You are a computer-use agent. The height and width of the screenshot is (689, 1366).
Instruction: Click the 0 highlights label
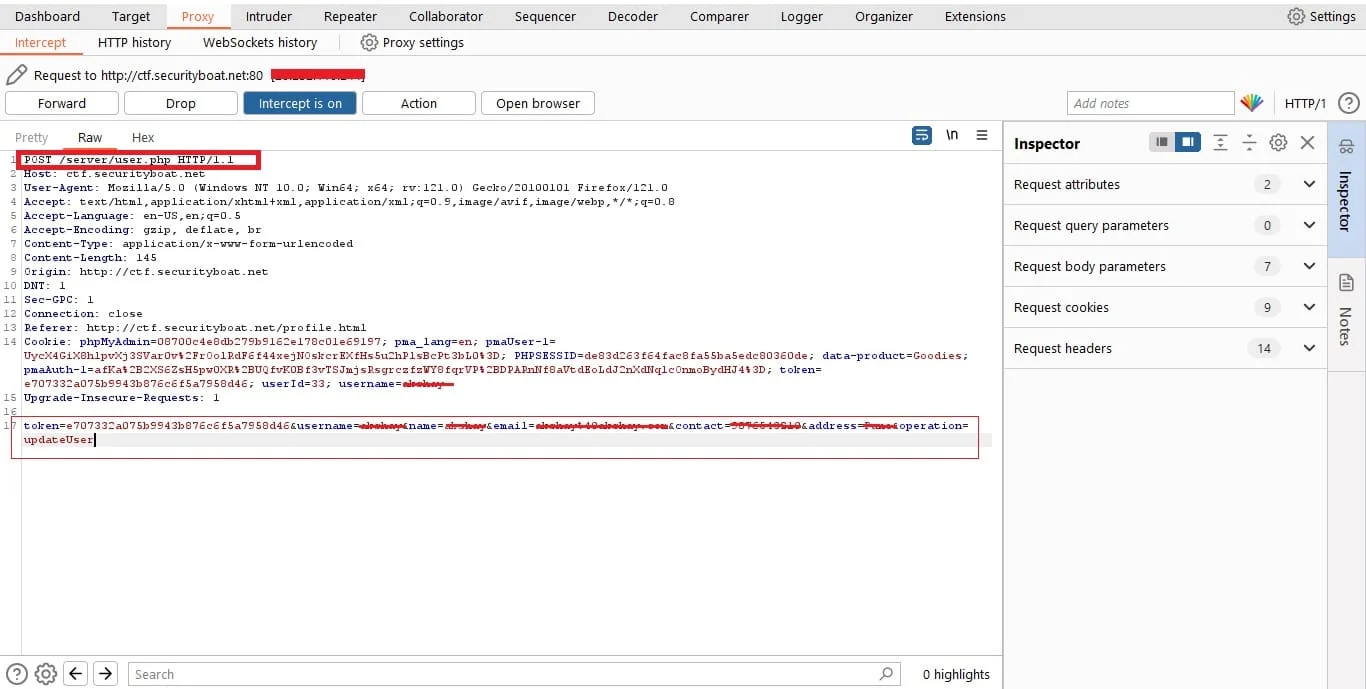click(956, 674)
